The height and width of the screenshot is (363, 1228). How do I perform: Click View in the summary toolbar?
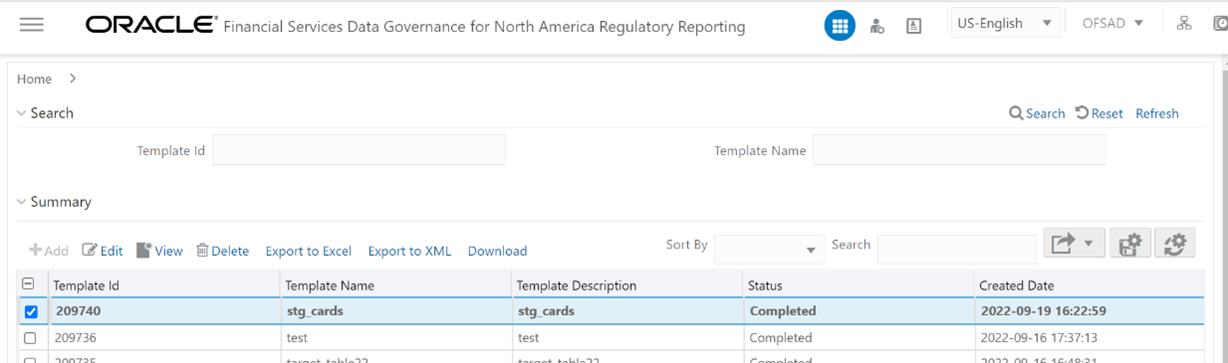[x=159, y=251]
